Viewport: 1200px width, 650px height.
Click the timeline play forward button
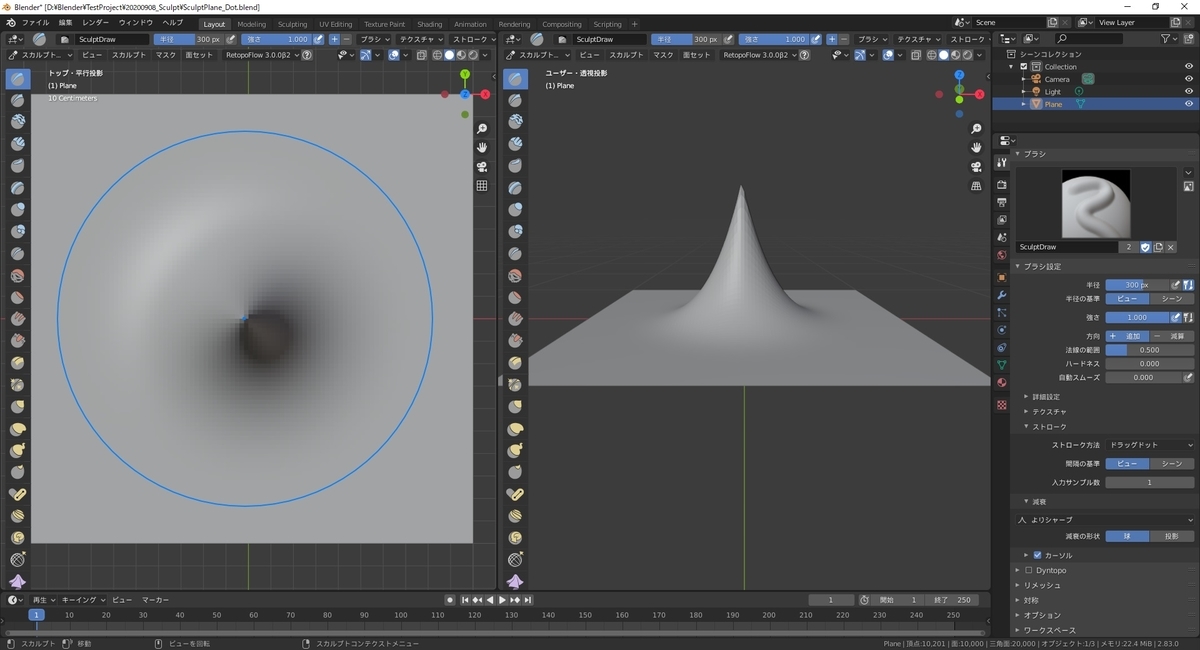502,600
